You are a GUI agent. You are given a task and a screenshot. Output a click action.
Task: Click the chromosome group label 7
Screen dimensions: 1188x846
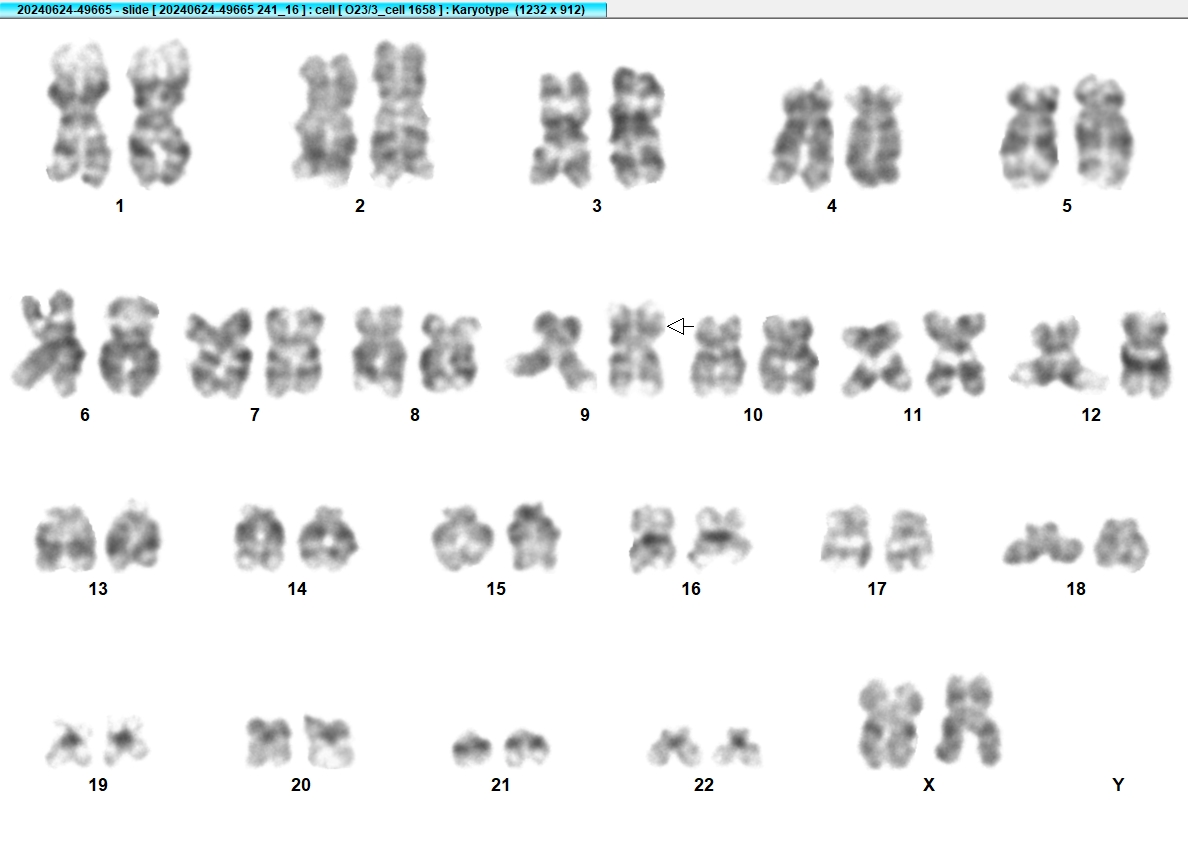tap(255, 415)
